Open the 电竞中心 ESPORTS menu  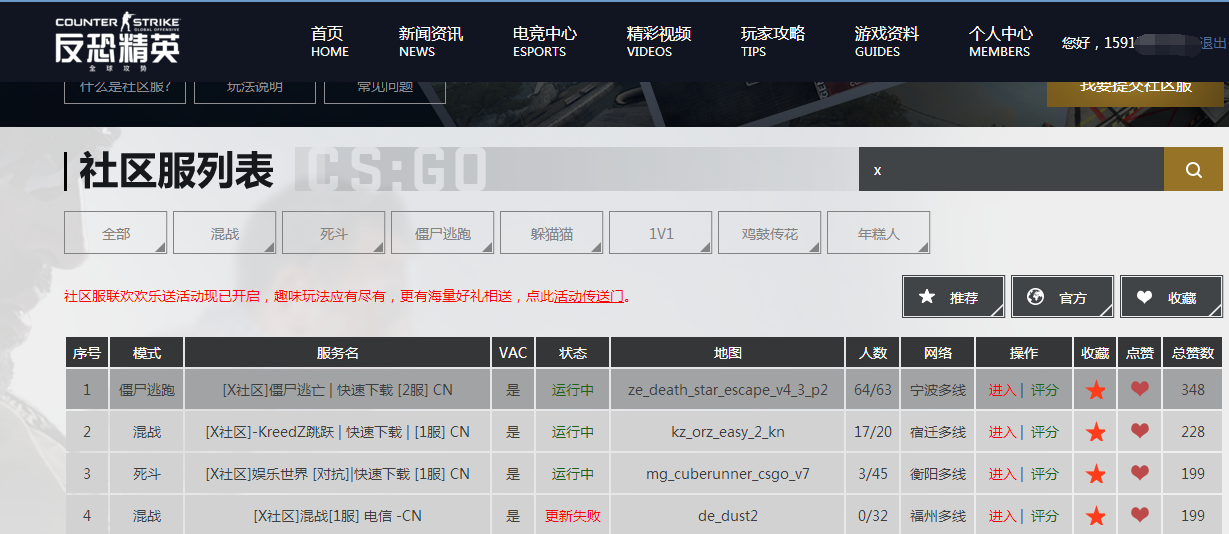[544, 41]
